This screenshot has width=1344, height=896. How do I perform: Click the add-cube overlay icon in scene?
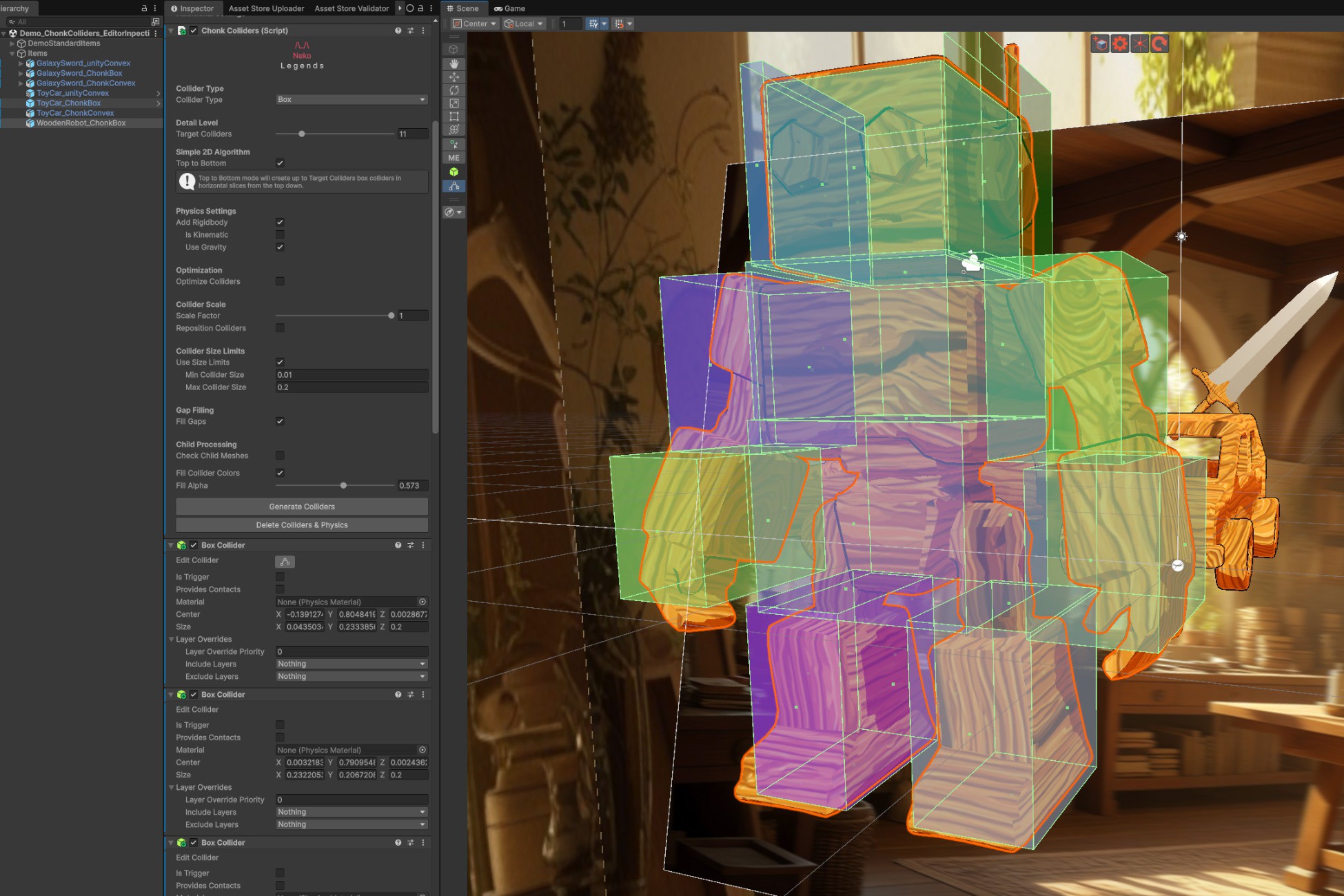coord(1100,44)
